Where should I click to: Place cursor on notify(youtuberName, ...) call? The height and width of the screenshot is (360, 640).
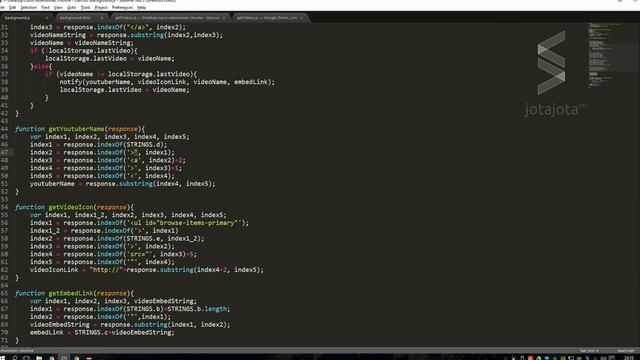click(167, 82)
